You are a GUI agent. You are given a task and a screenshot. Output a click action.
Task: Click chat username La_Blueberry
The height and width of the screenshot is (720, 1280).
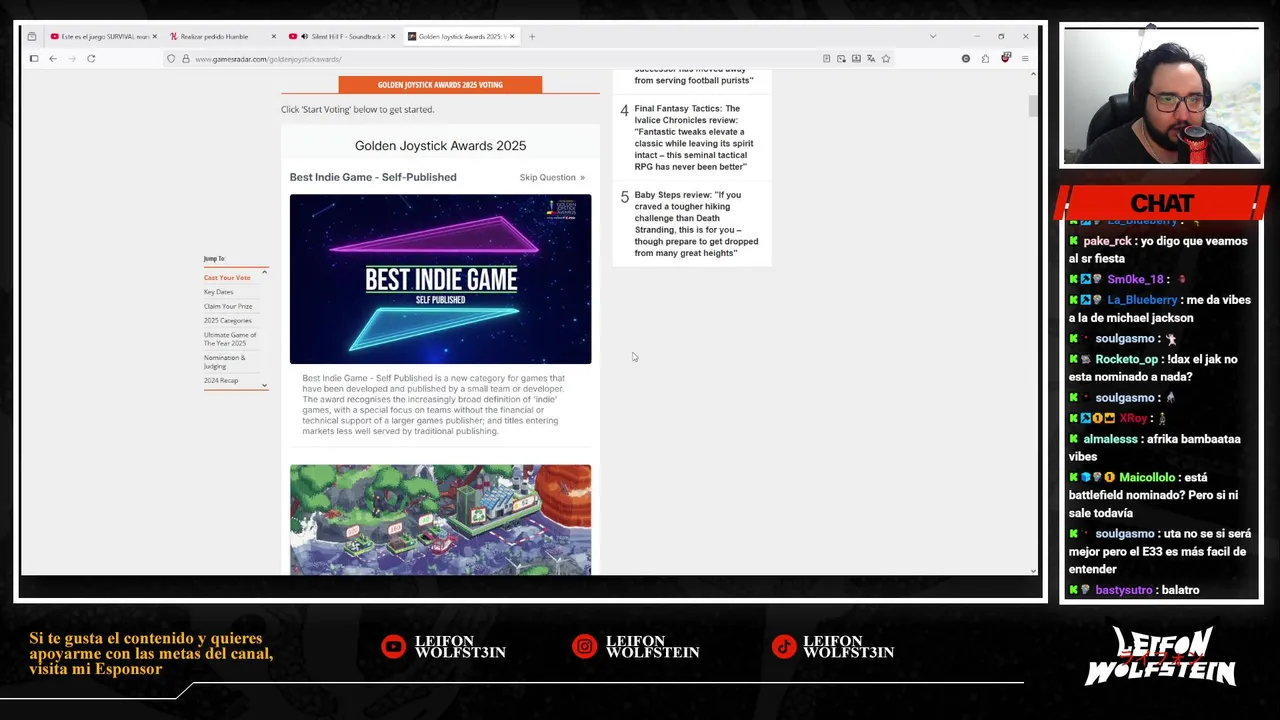(x=1142, y=300)
